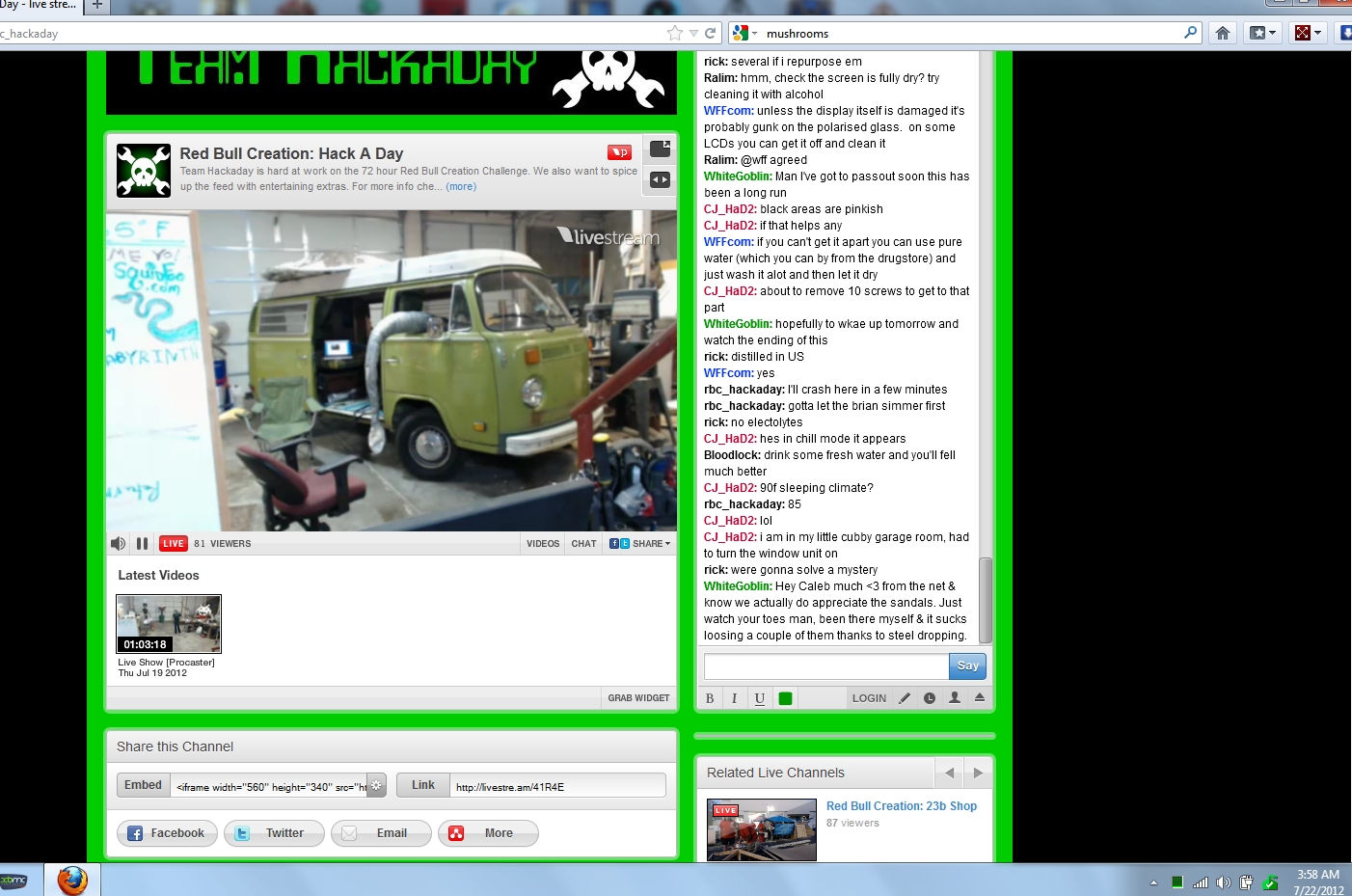Pick the green chat text color swatch

786,698
